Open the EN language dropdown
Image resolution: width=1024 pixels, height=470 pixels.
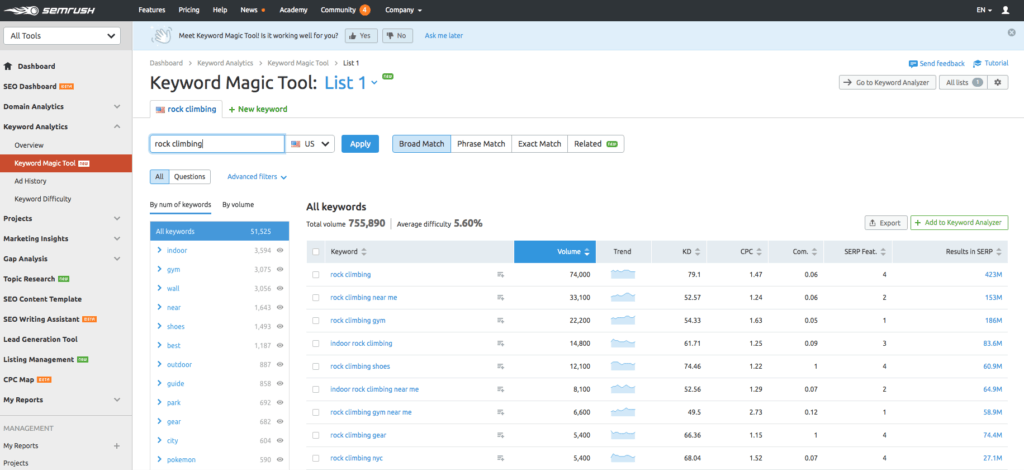pyautogui.click(x=984, y=10)
